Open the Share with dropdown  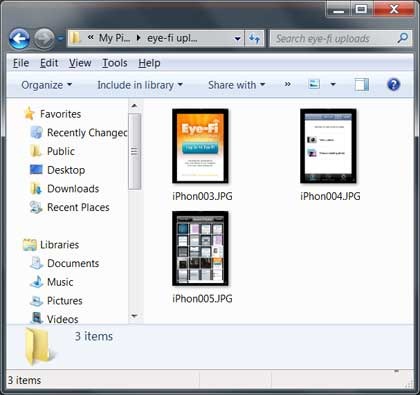point(236,85)
